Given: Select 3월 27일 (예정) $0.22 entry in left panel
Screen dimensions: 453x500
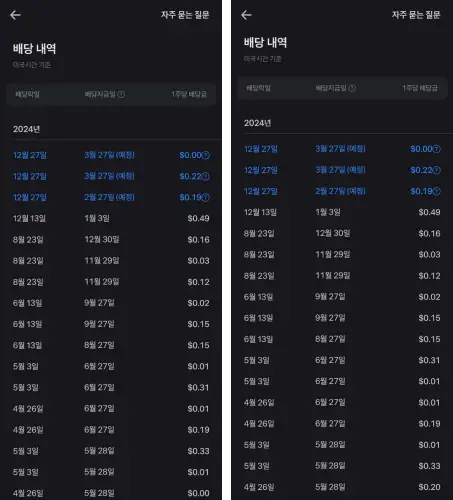Looking at the screenshot, I should point(111,176).
